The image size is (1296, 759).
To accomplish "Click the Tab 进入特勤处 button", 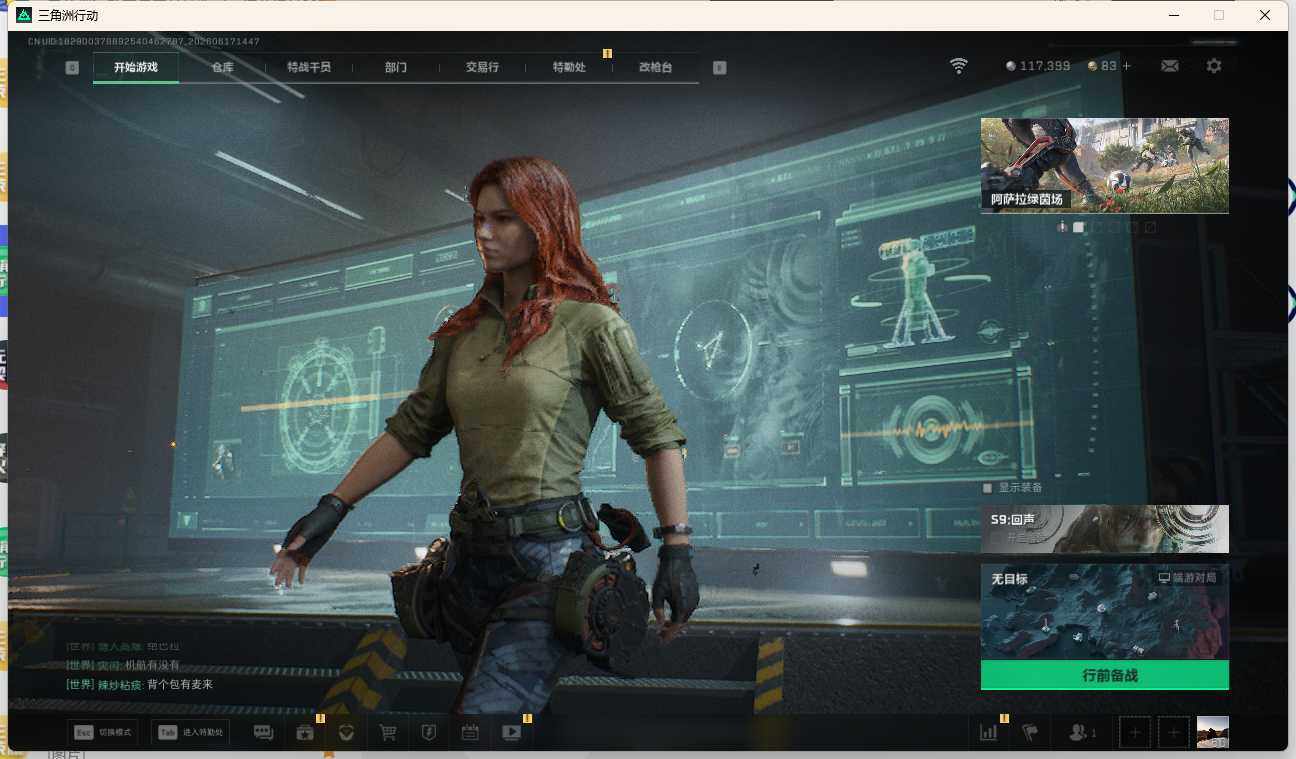I will tap(190, 733).
